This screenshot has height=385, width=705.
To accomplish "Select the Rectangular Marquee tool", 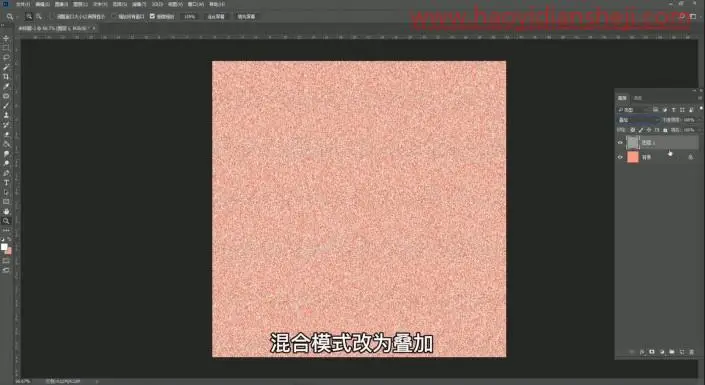I will [x=6, y=48].
